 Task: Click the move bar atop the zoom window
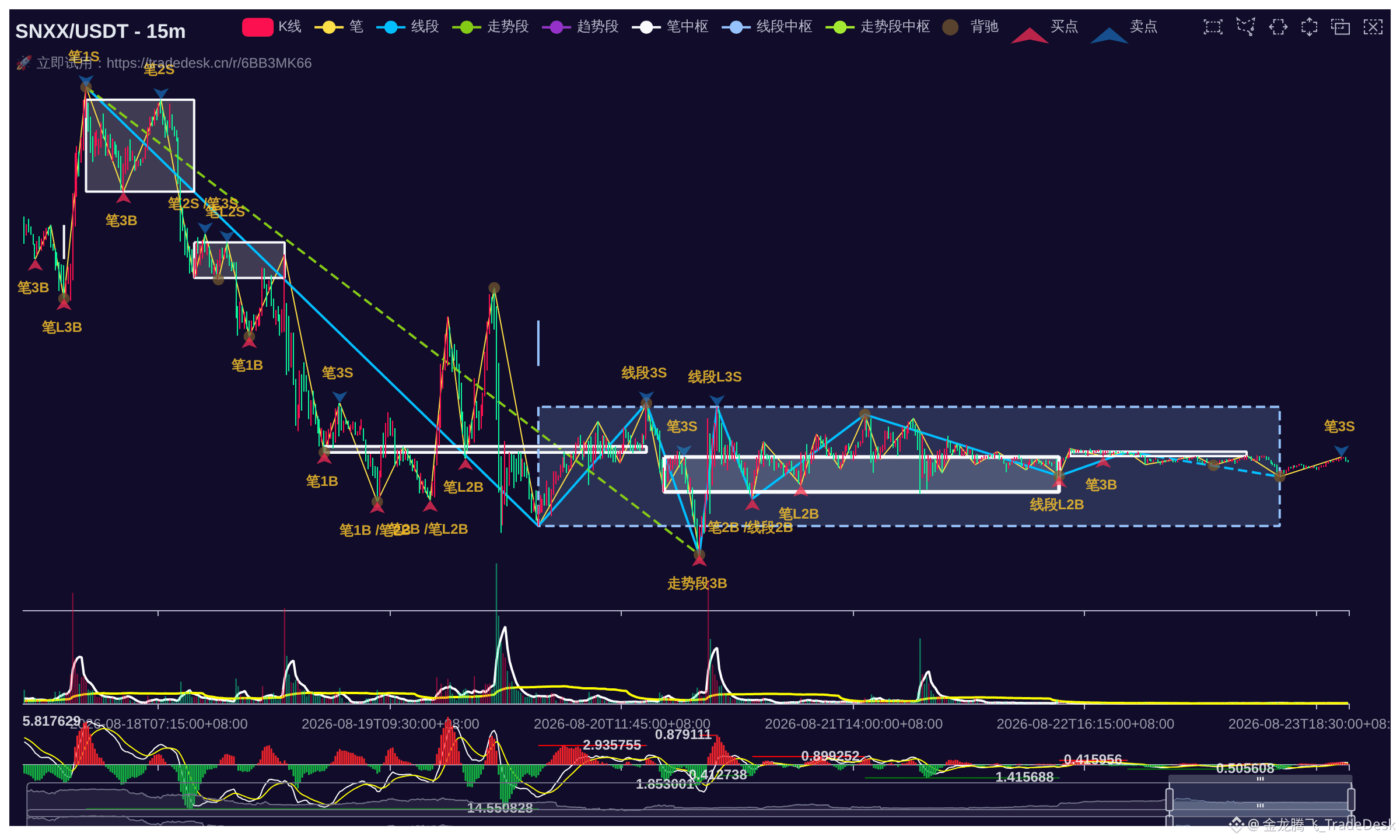[1260, 779]
